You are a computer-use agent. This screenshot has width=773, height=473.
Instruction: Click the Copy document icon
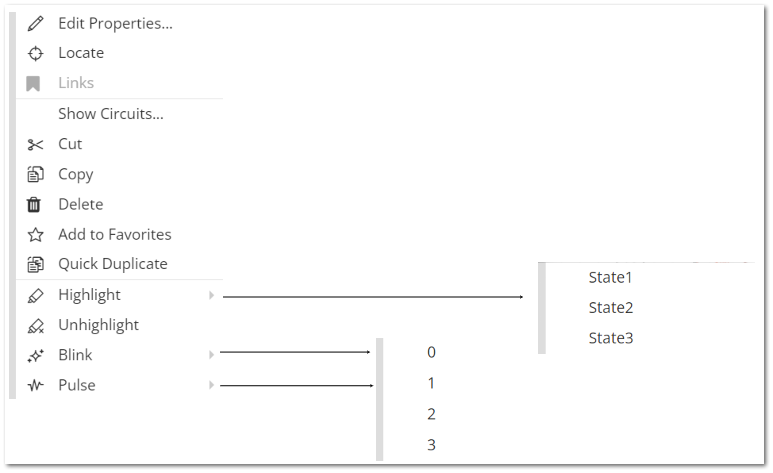click(x=35, y=174)
